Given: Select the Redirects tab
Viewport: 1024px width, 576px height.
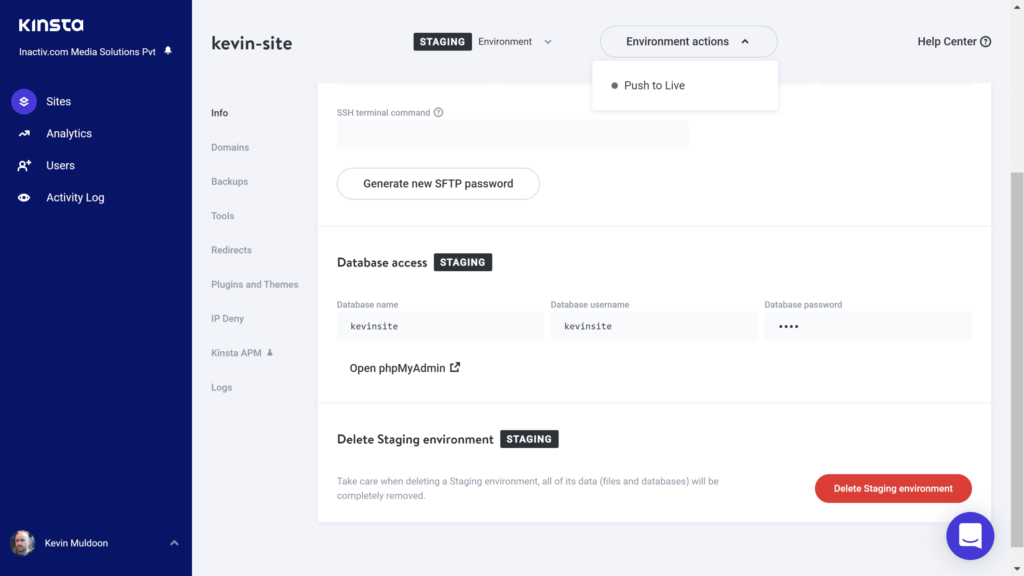Looking at the screenshot, I should (231, 250).
